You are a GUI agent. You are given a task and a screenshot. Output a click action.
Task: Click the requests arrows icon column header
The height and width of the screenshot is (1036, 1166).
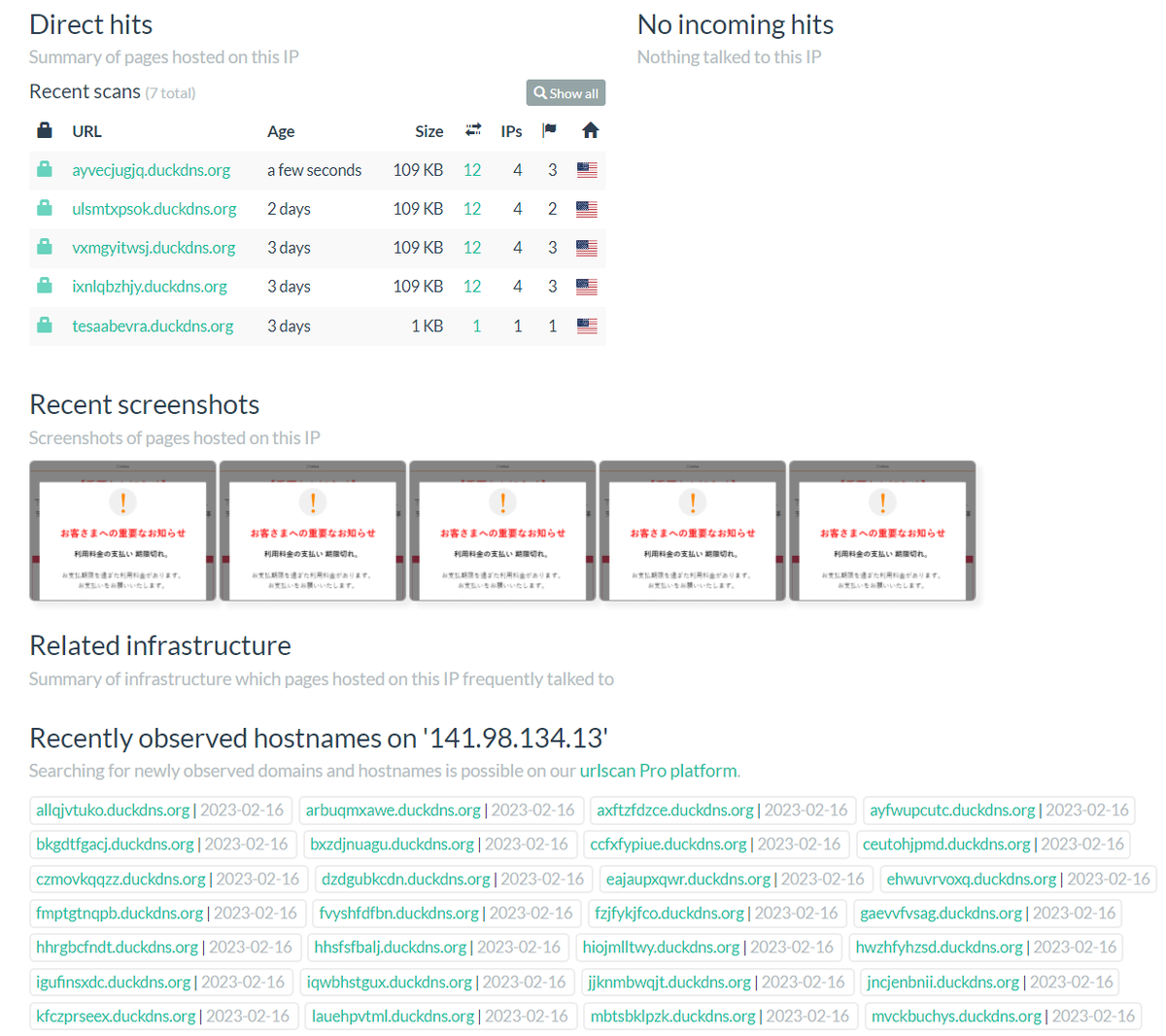pos(473,130)
